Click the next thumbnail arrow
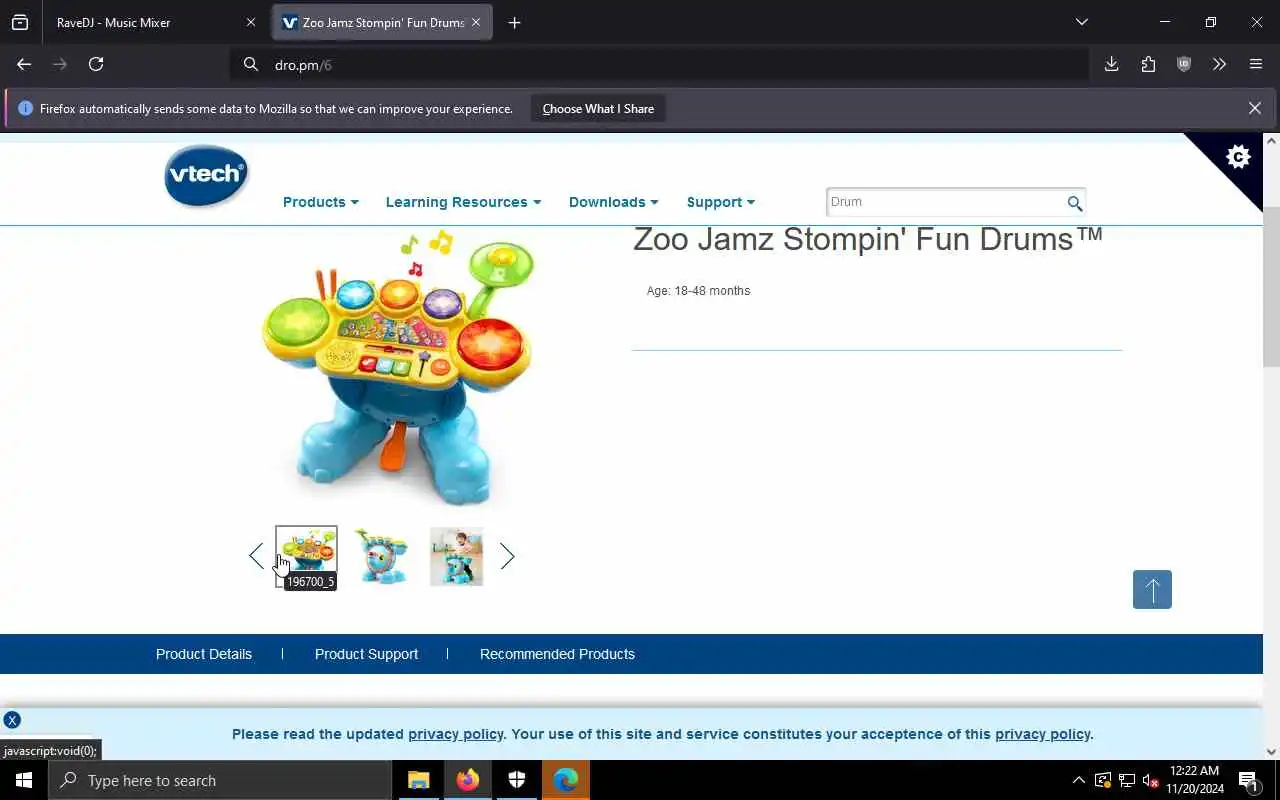Viewport: 1280px width, 800px height. (507, 556)
